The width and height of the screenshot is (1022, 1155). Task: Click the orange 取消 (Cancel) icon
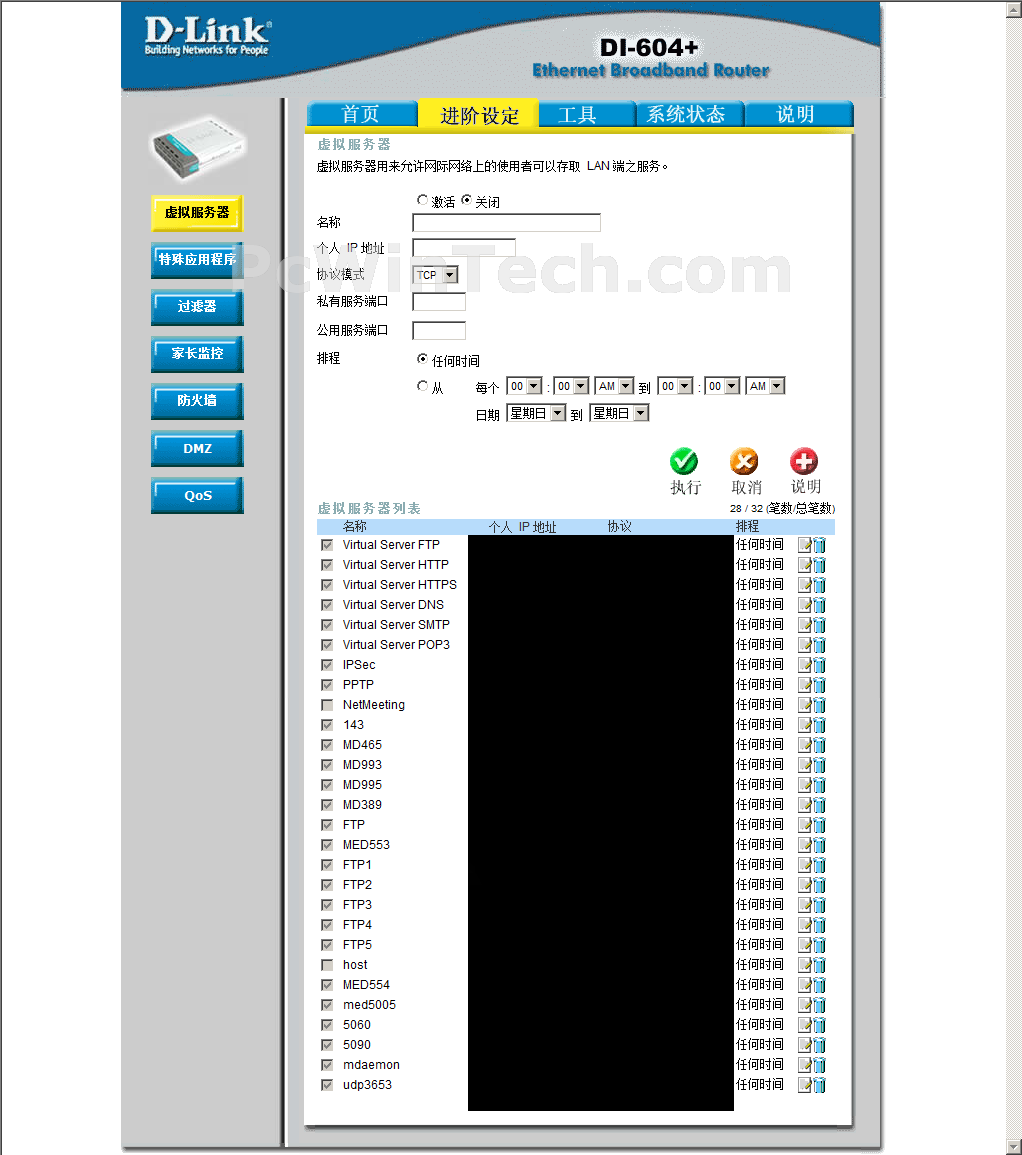coord(744,461)
